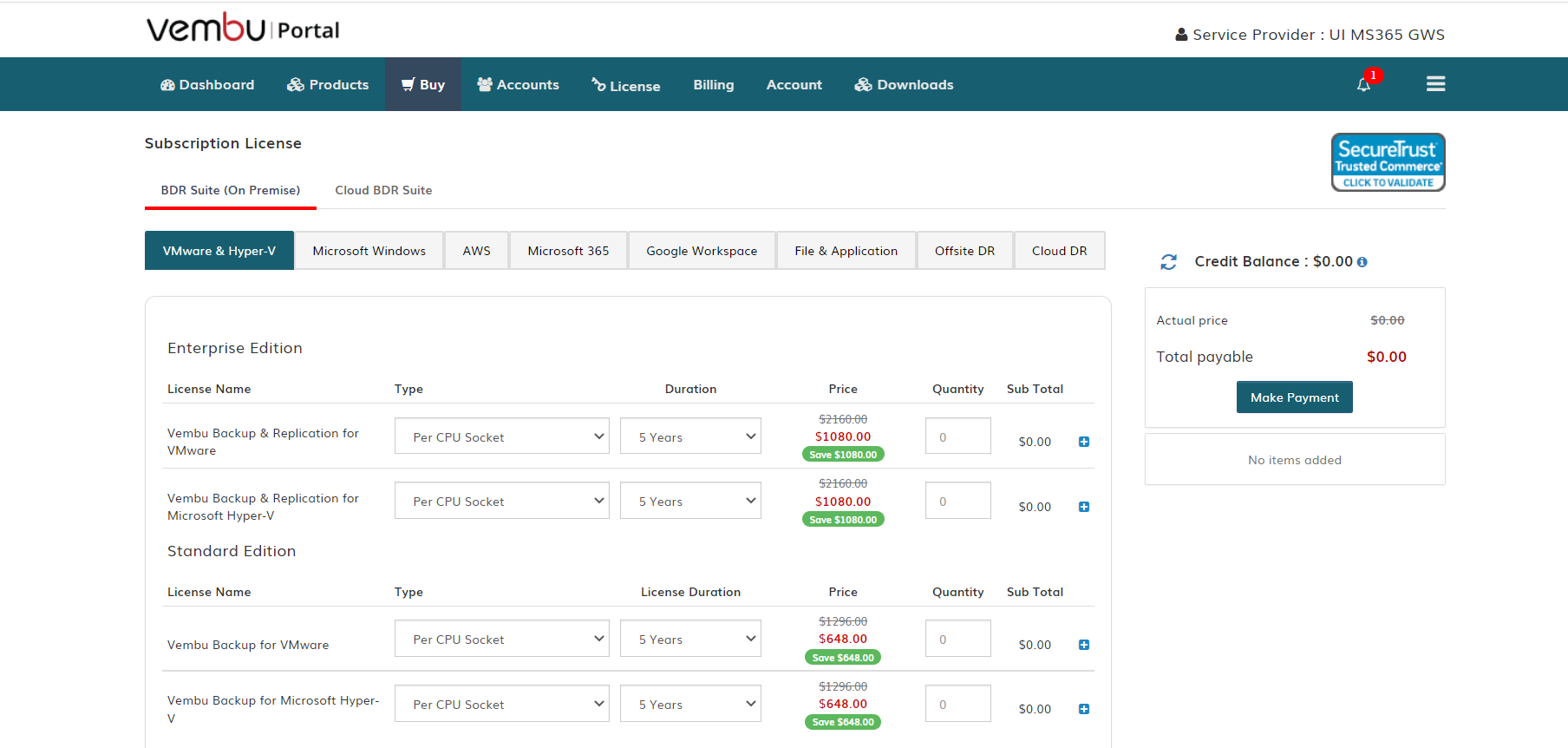
Task: Click the Credit Balance : $0.00 text
Action: point(1273,261)
